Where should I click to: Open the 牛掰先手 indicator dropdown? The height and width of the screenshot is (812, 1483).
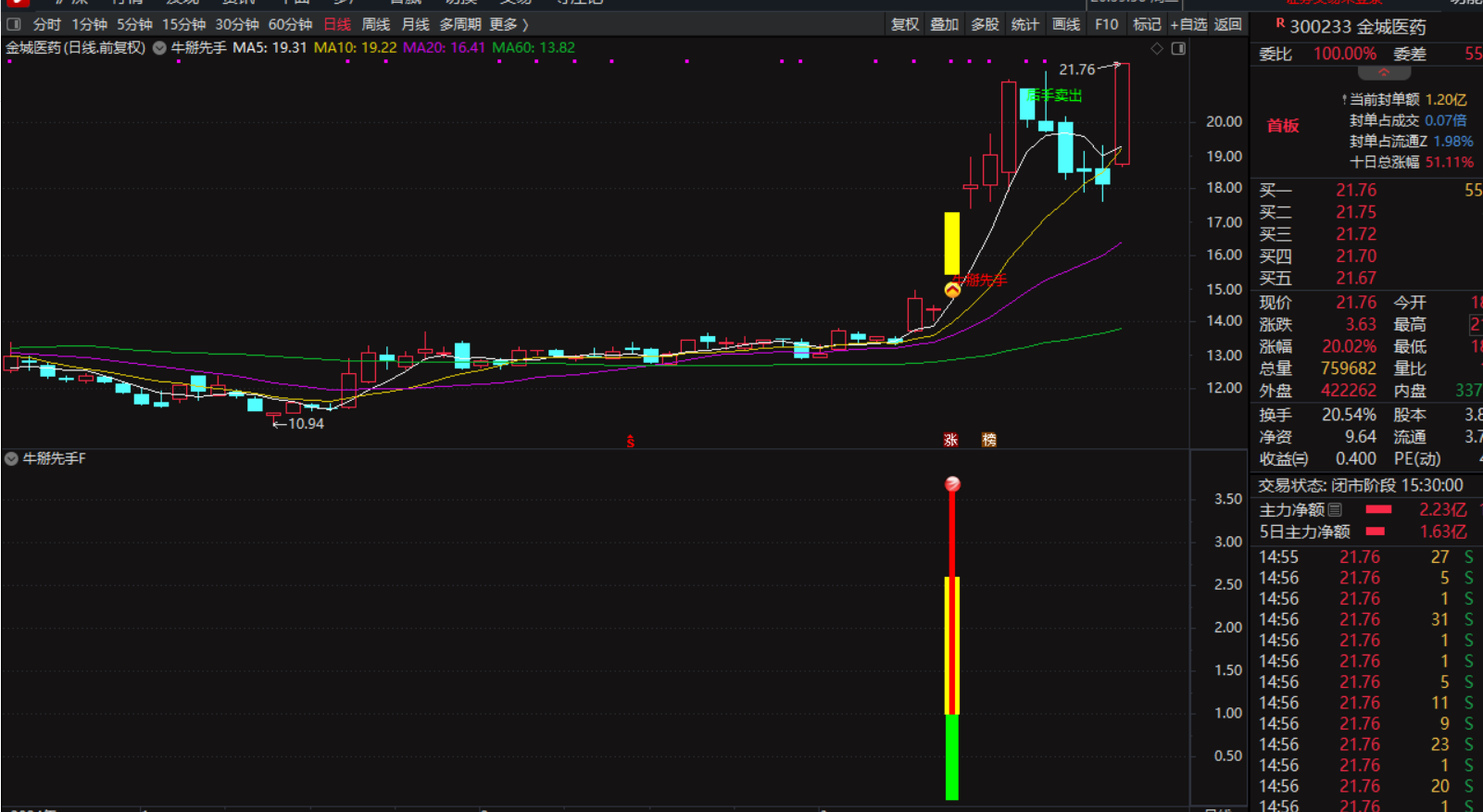159,48
